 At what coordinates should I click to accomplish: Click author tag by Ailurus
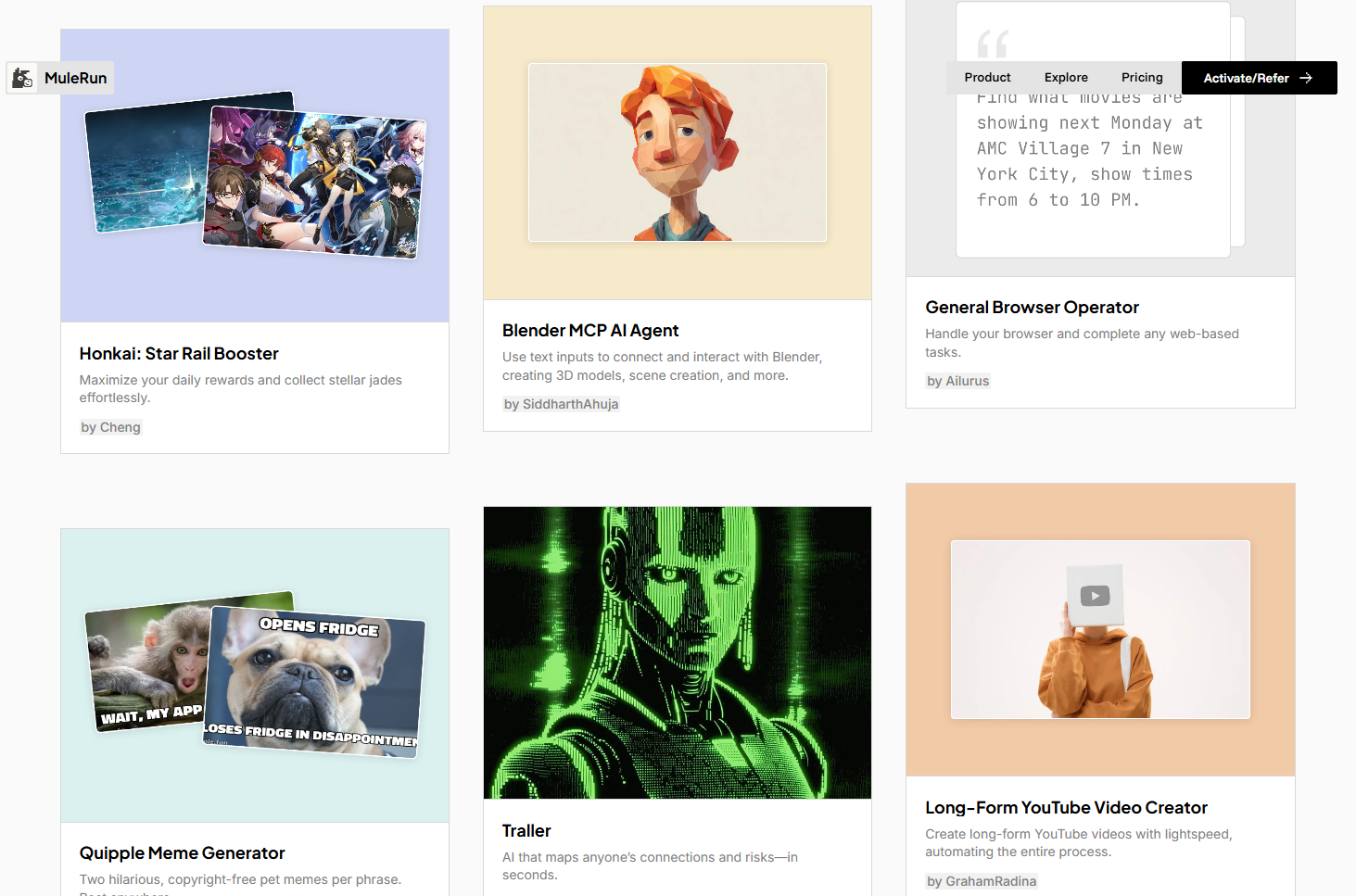tap(957, 381)
